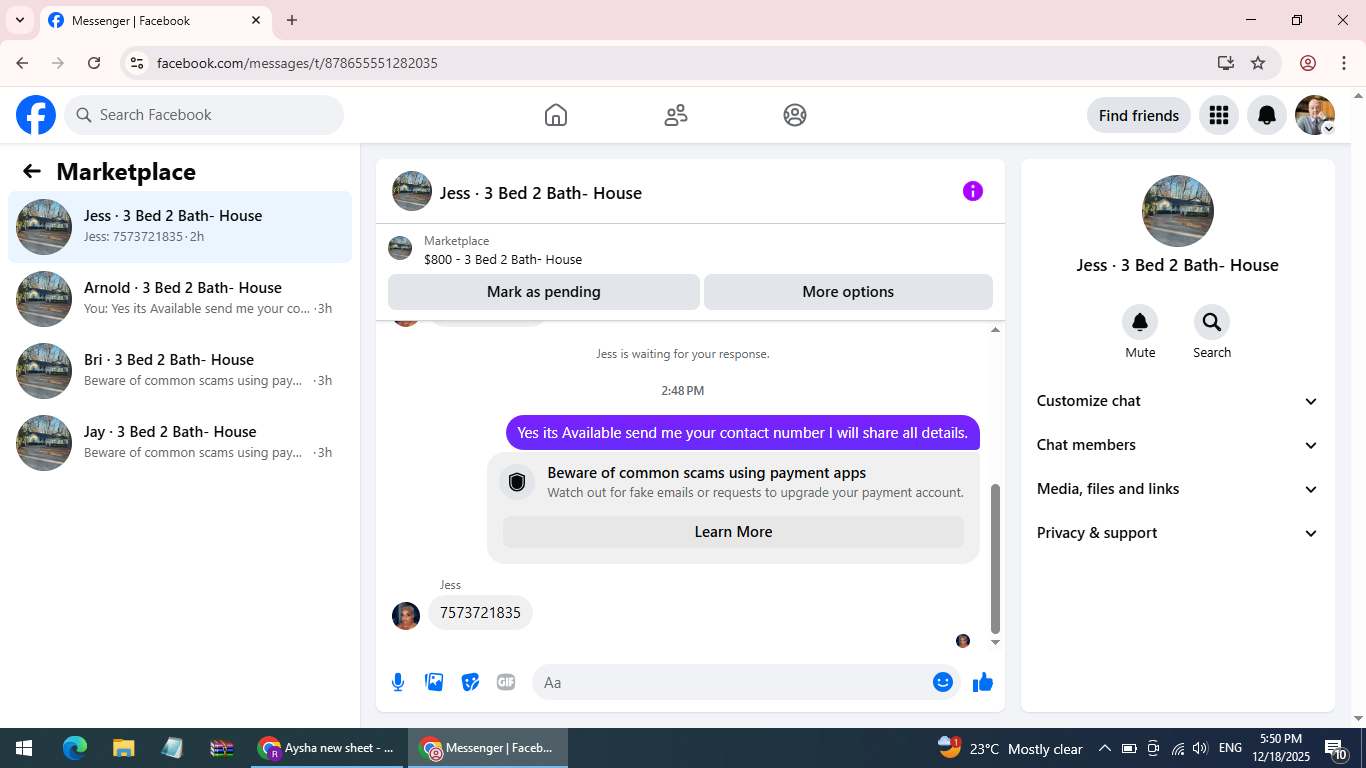Open the Groups icon in top navigation
This screenshot has height=768, width=1366.
click(795, 115)
